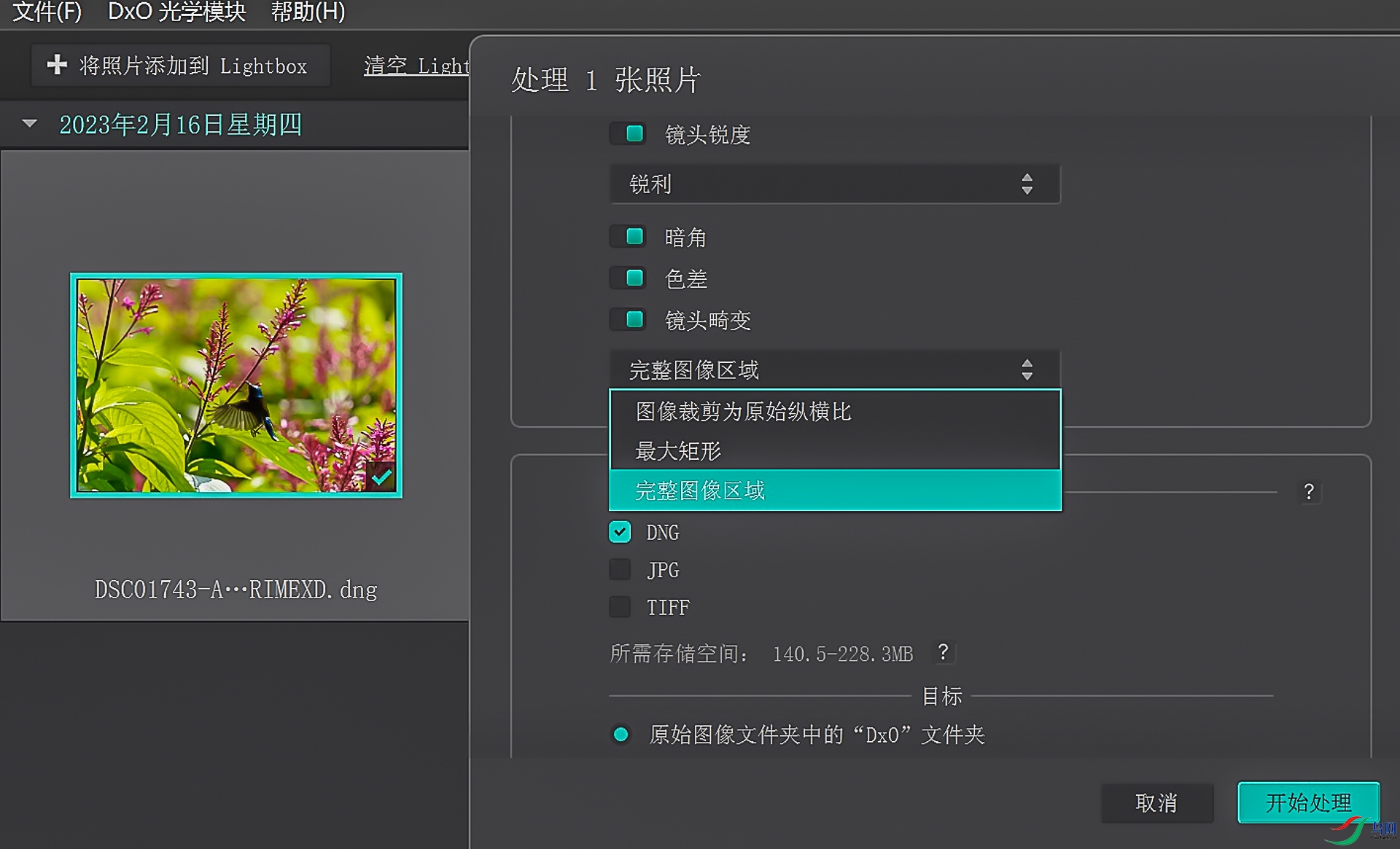Viewport: 1400px width, 849px height.
Task: Open the 帮助(H) menu
Action: (x=308, y=12)
